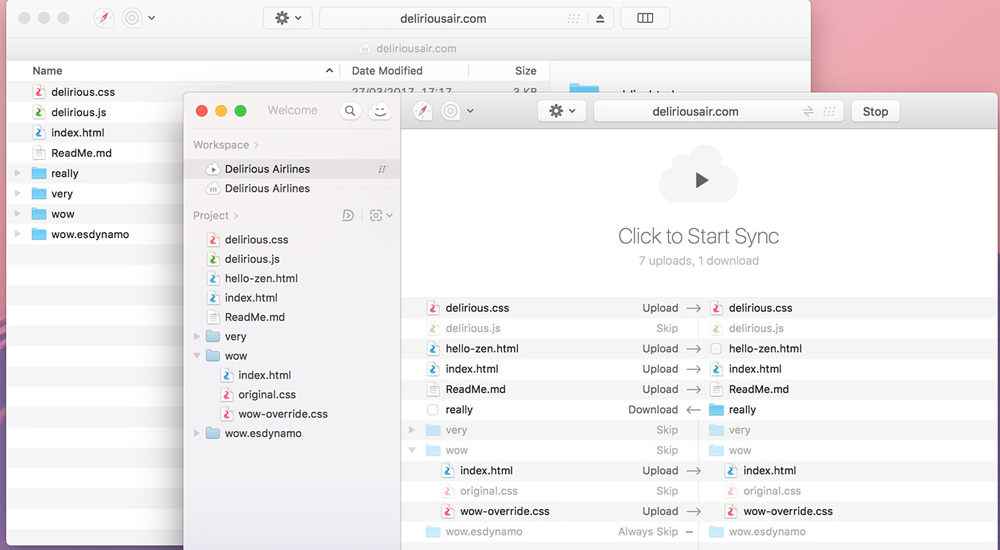Viewport: 1000px width, 550px height.
Task: Click the column view button in back window
Action: click(645, 18)
